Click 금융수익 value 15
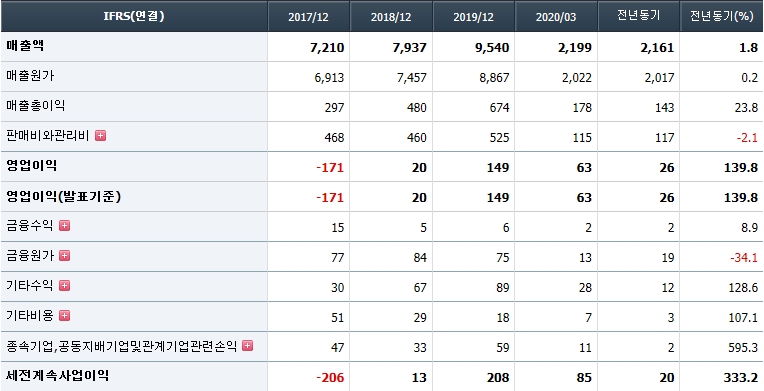Screen dimensions: 764x391 pos(338,227)
